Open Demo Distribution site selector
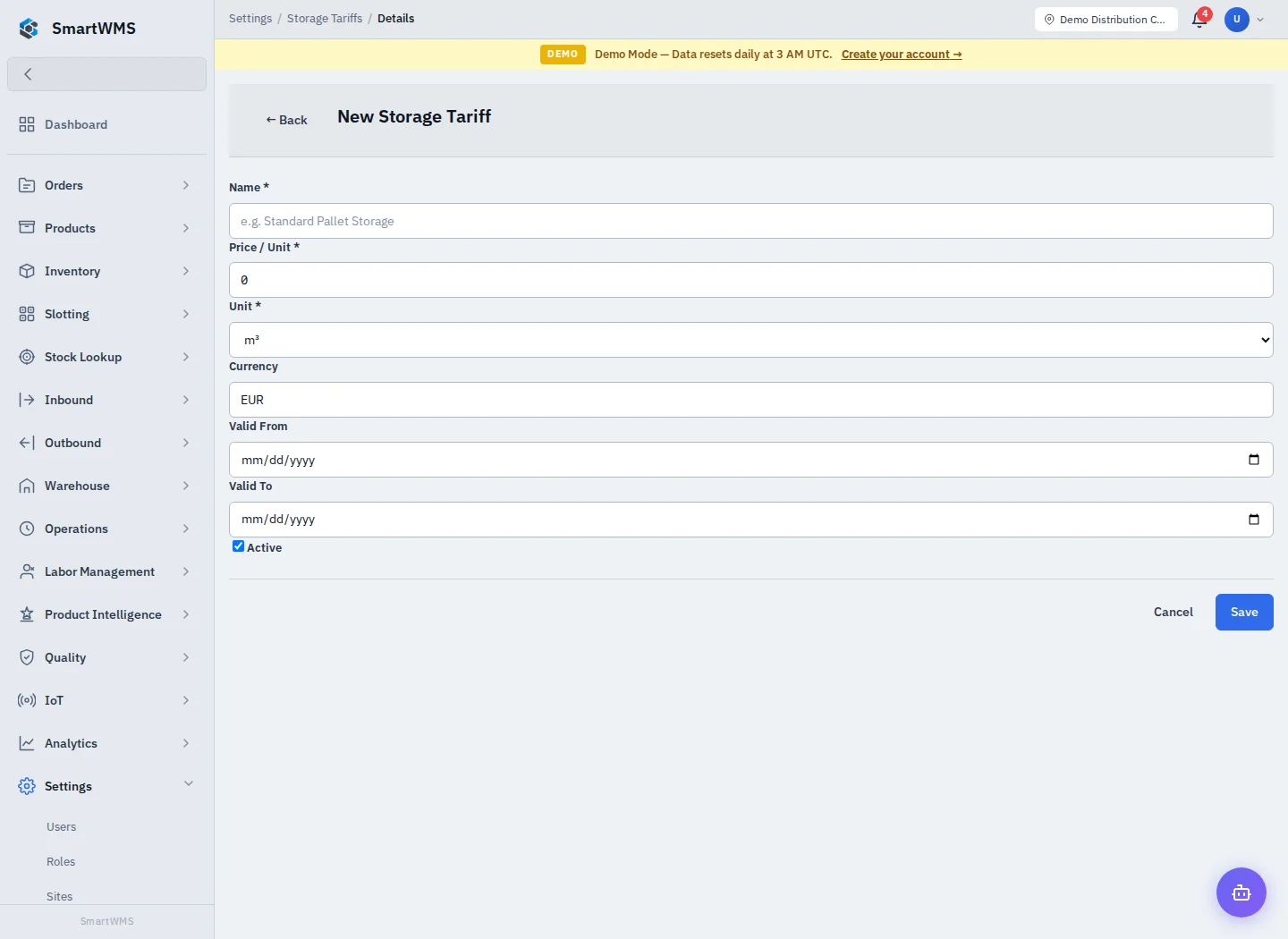The height and width of the screenshot is (939, 1288). point(1106,20)
